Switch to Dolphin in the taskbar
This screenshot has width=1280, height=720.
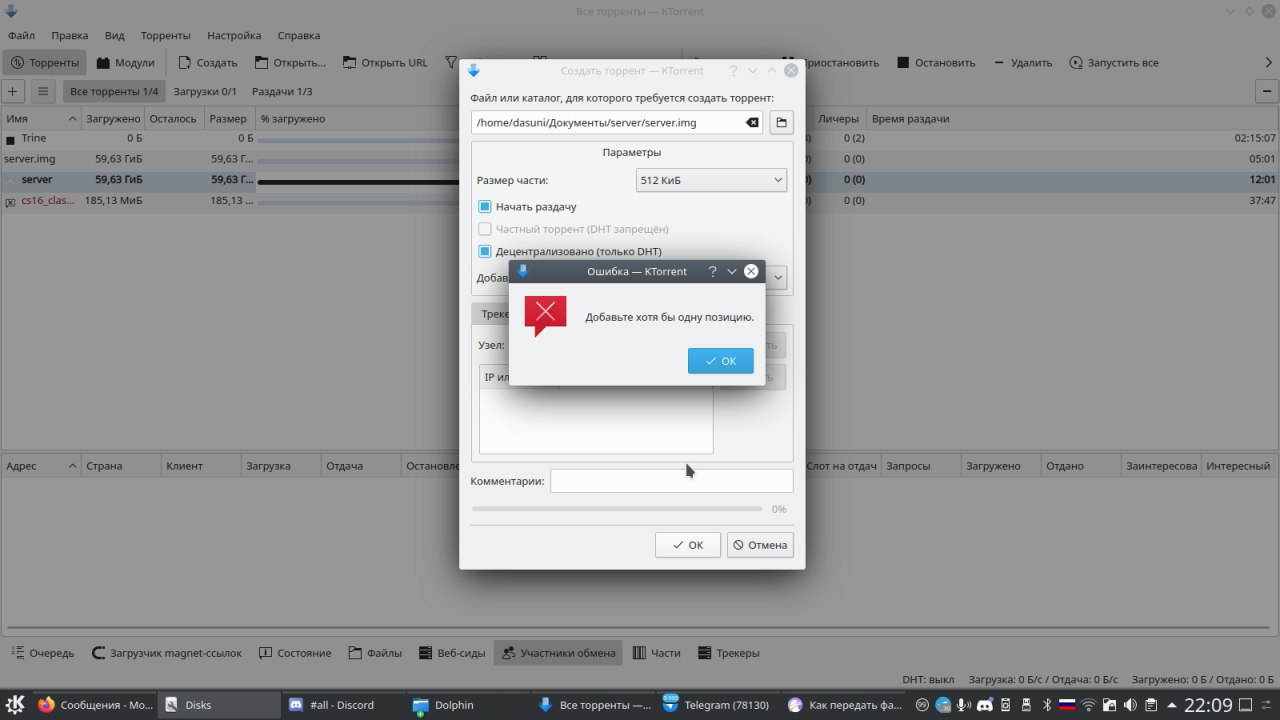pos(468,705)
